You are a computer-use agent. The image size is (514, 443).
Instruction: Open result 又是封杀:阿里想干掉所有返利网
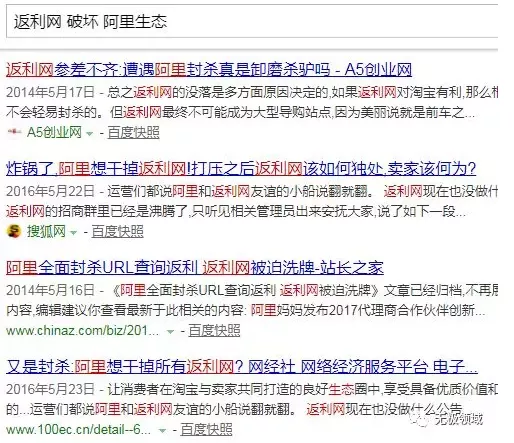coord(242,367)
